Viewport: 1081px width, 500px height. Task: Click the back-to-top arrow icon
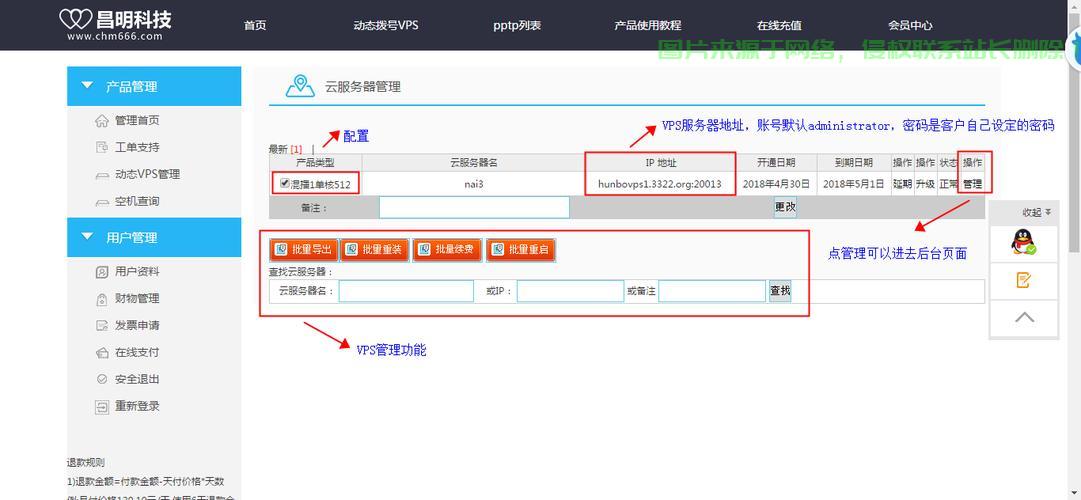(x=1023, y=318)
